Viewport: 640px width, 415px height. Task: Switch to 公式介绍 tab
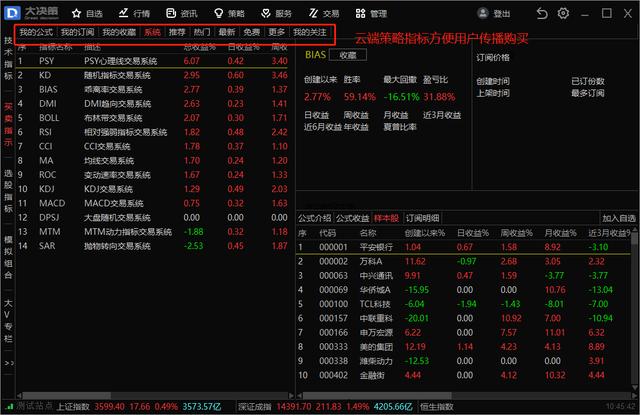point(314,218)
